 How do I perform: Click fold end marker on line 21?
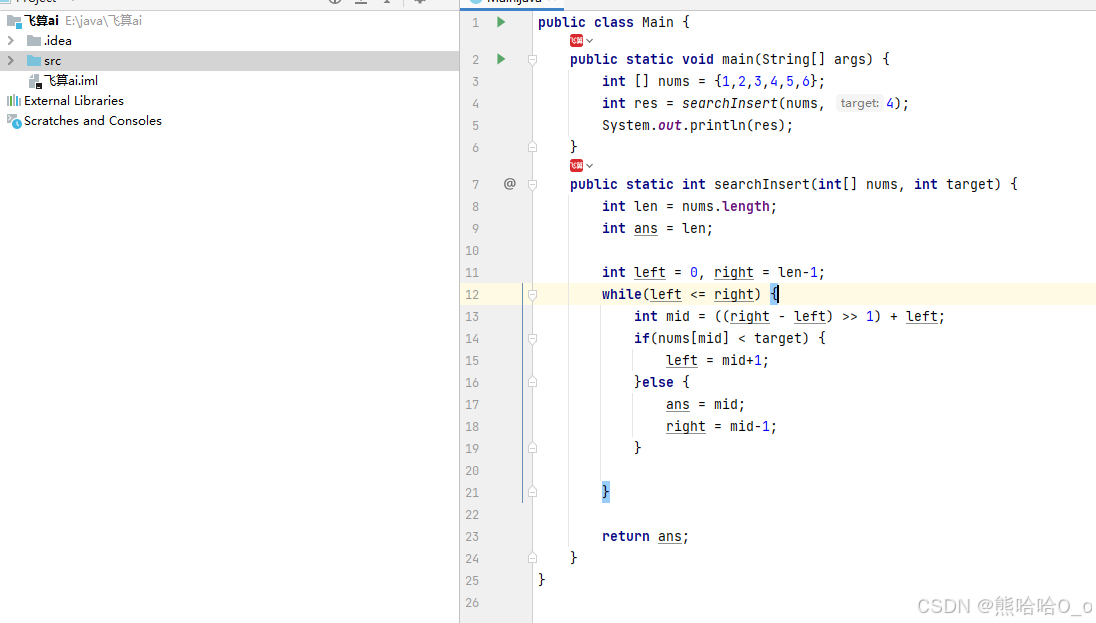pyautogui.click(x=532, y=492)
